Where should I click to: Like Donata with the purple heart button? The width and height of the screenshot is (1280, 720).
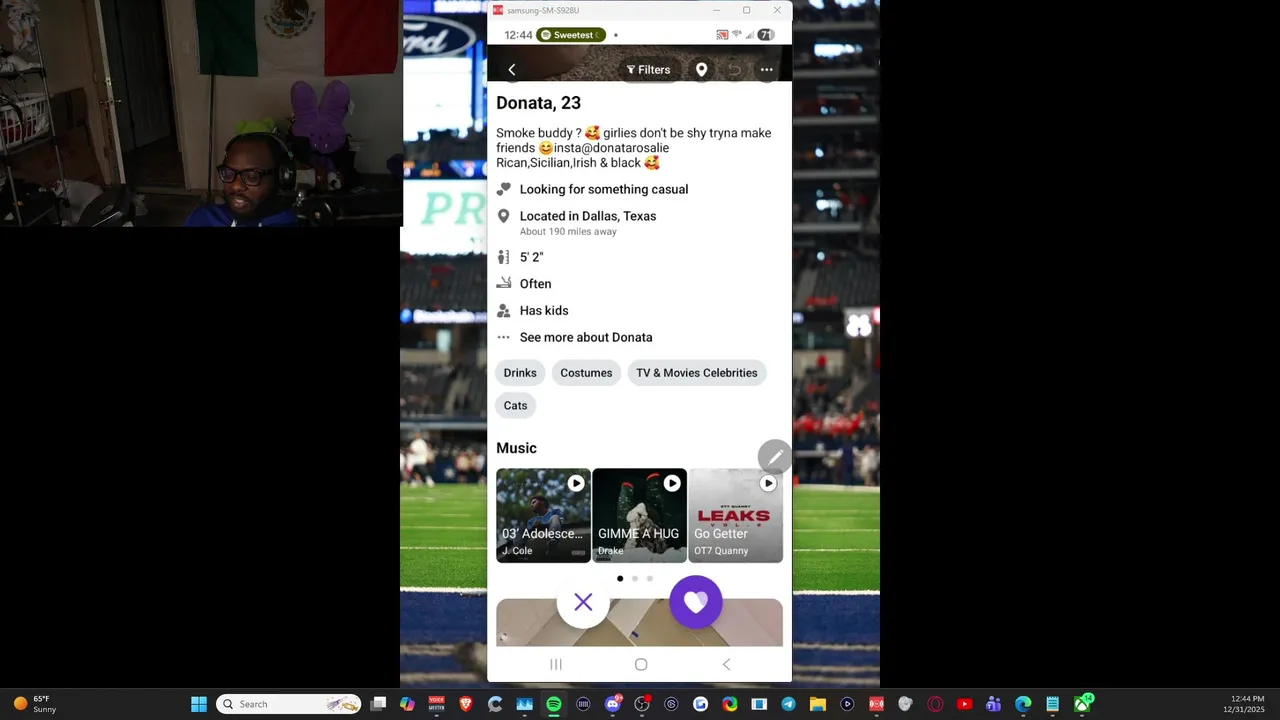[696, 602]
